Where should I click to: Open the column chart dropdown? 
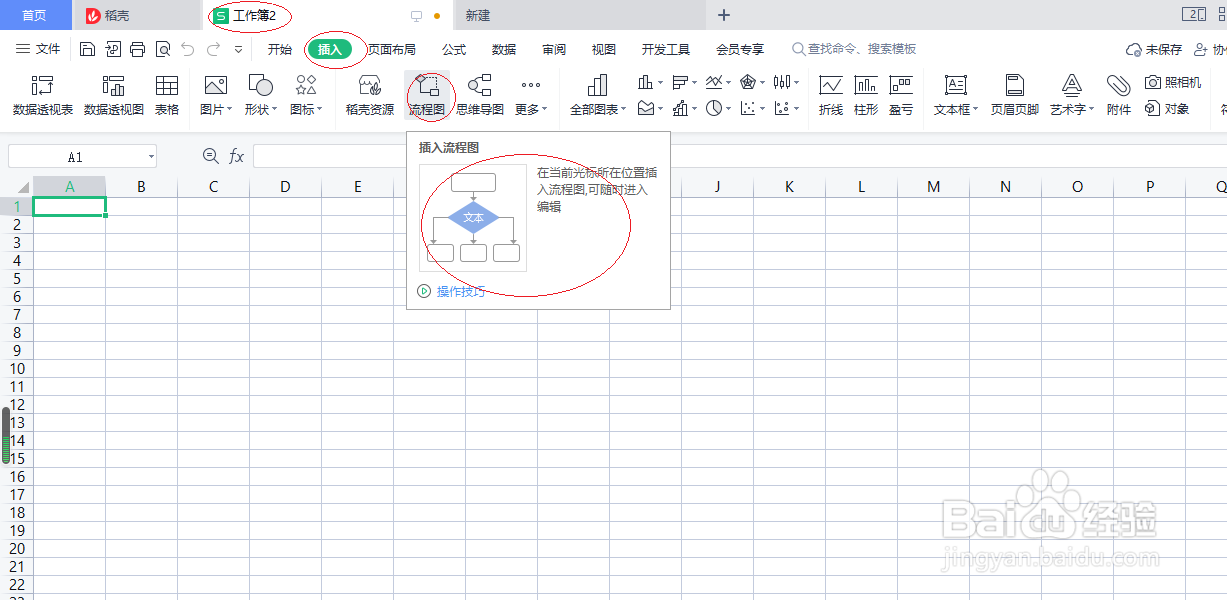[x=651, y=82]
